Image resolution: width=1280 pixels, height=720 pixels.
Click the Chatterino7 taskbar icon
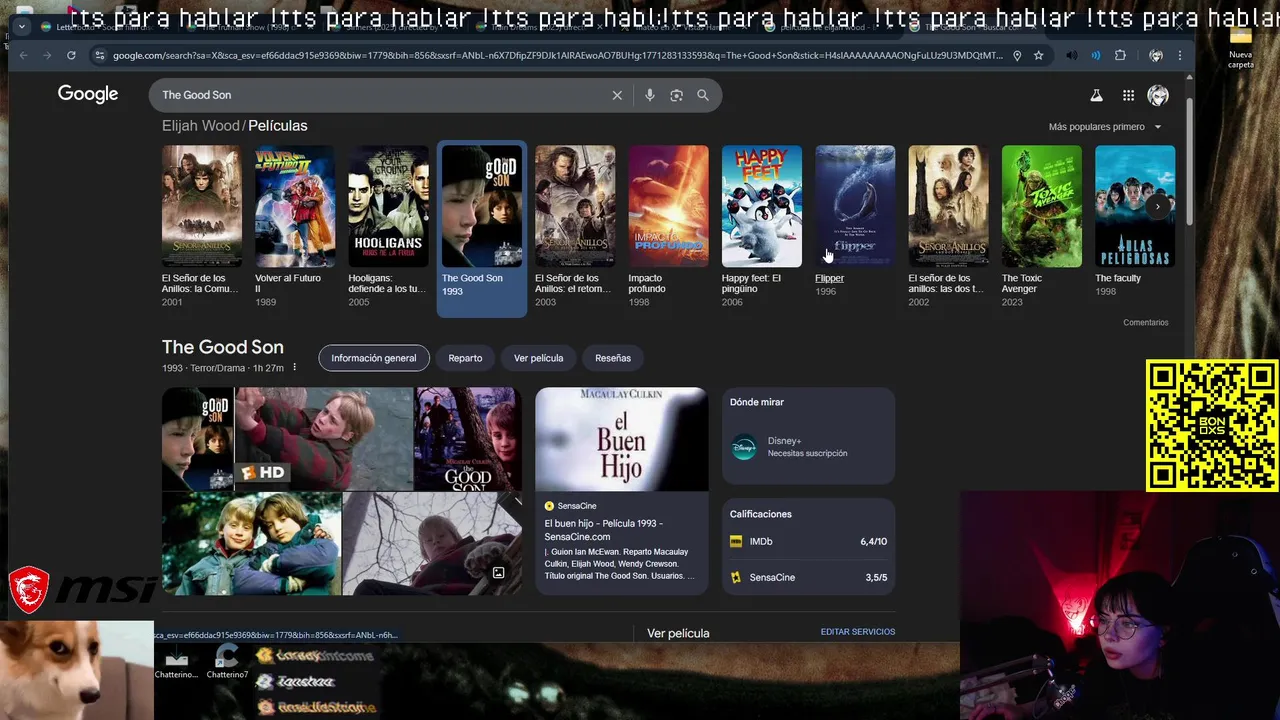pyautogui.click(x=227, y=661)
